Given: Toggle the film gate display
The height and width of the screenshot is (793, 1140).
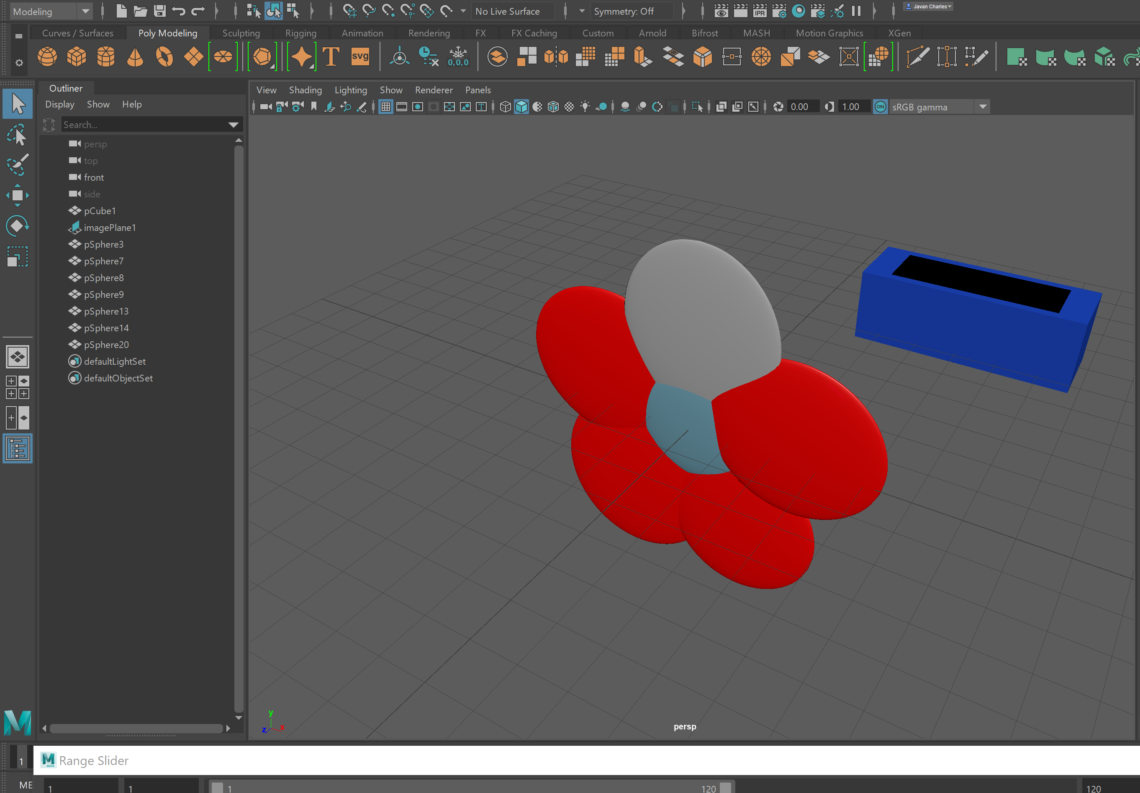Looking at the screenshot, I should 401,107.
